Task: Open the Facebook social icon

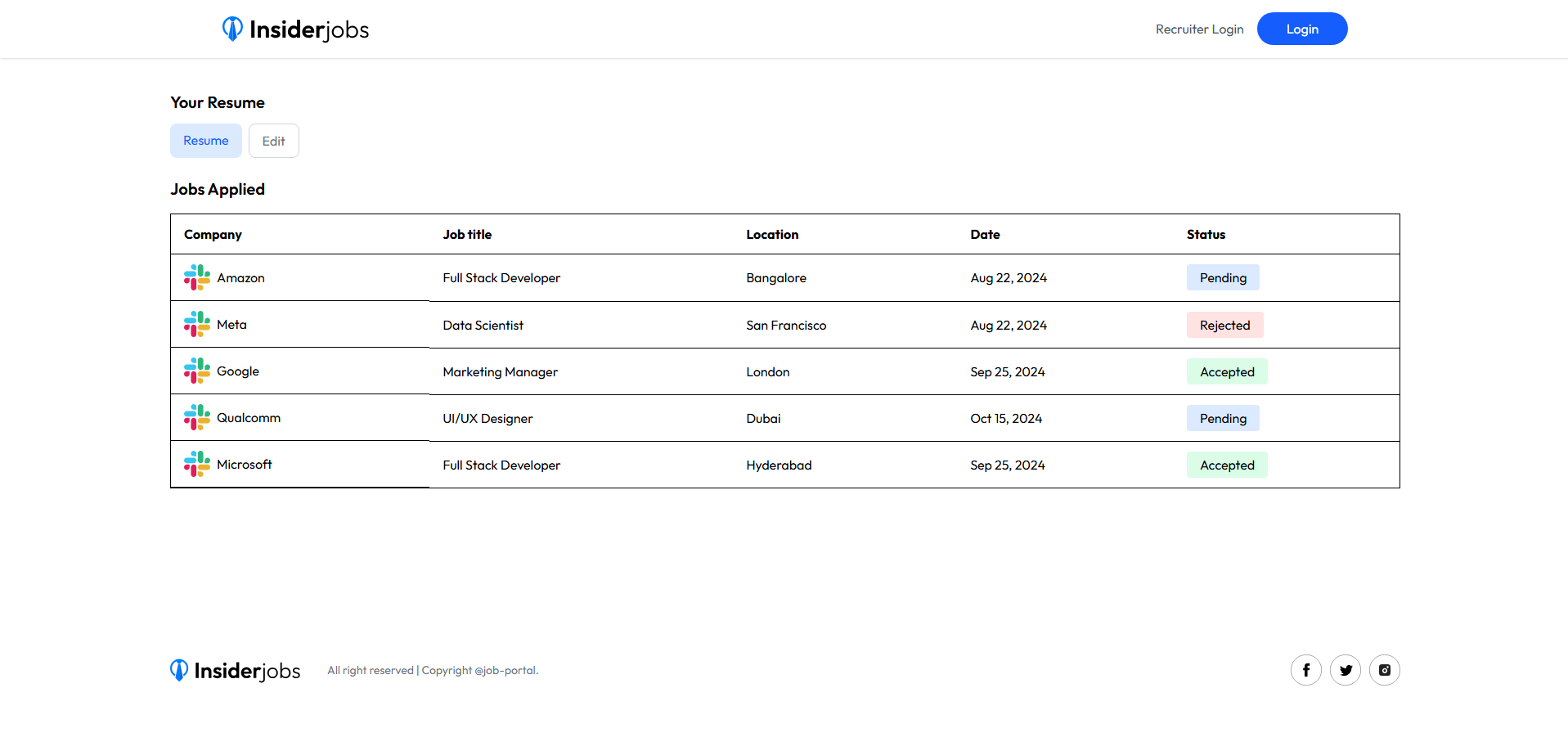Action: click(1305, 670)
